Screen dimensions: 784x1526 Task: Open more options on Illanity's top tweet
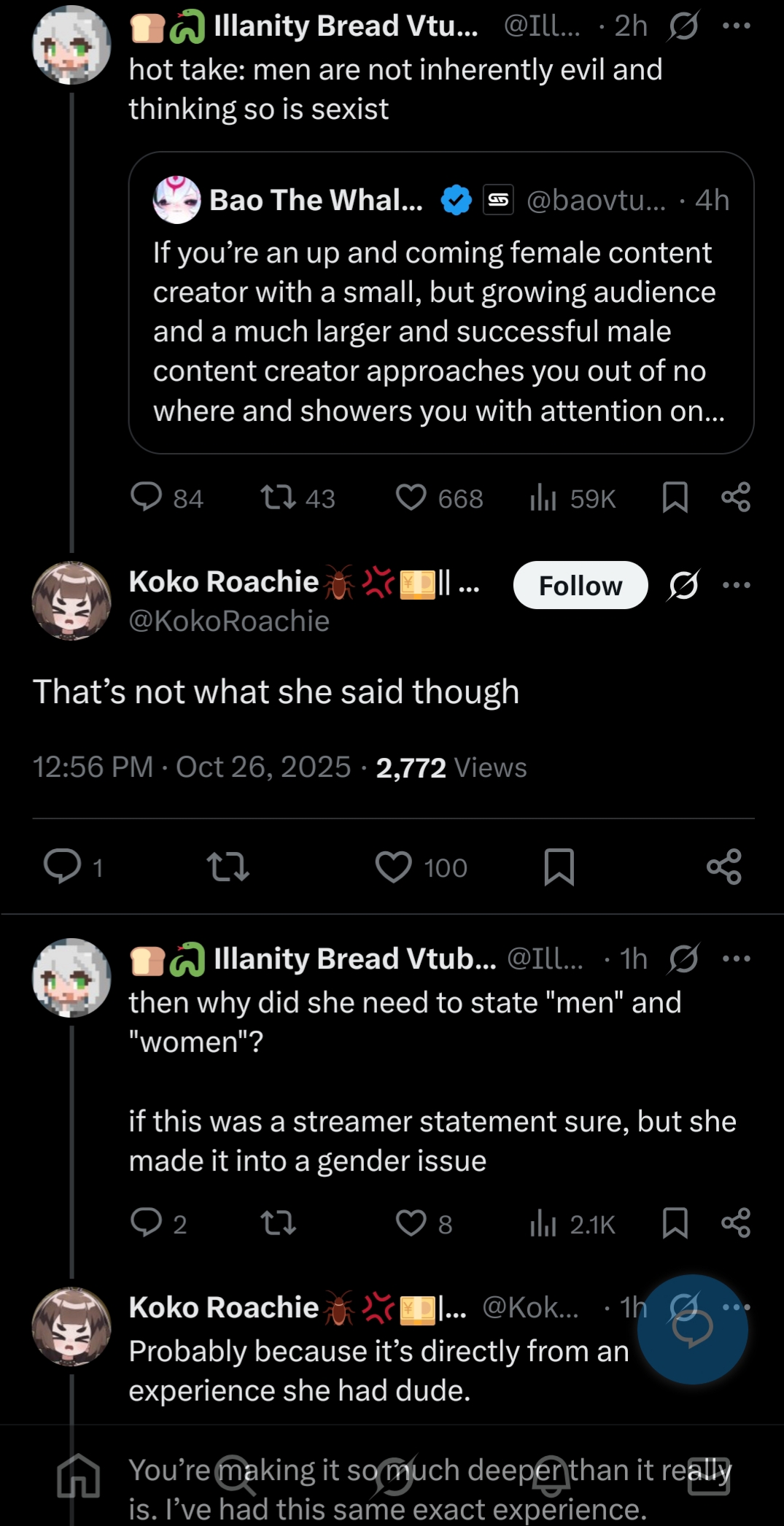point(736,26)
